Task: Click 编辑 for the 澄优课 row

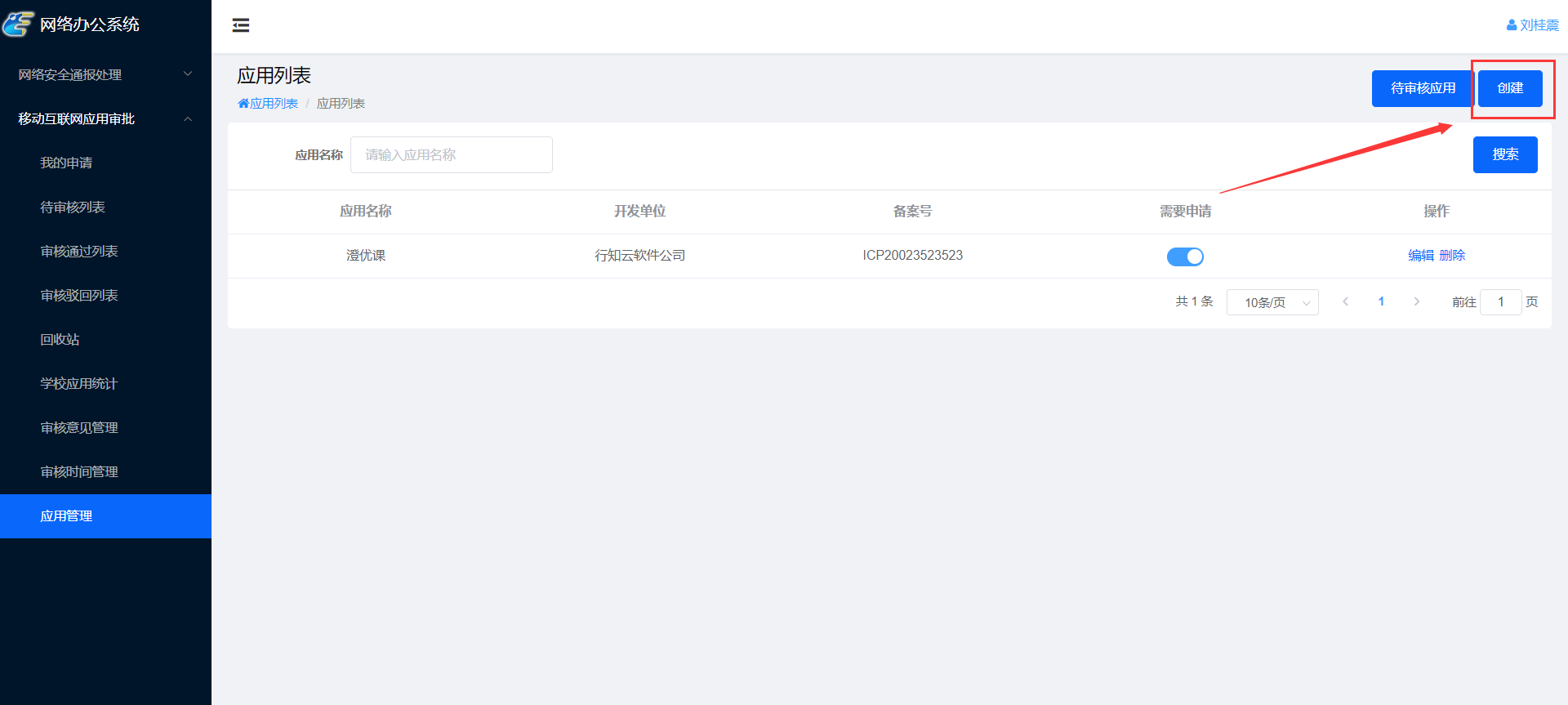Action: coord(1421,255)
